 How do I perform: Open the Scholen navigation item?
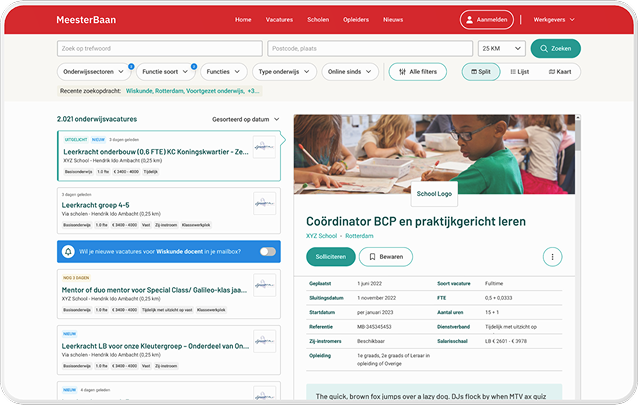[318, 20]
